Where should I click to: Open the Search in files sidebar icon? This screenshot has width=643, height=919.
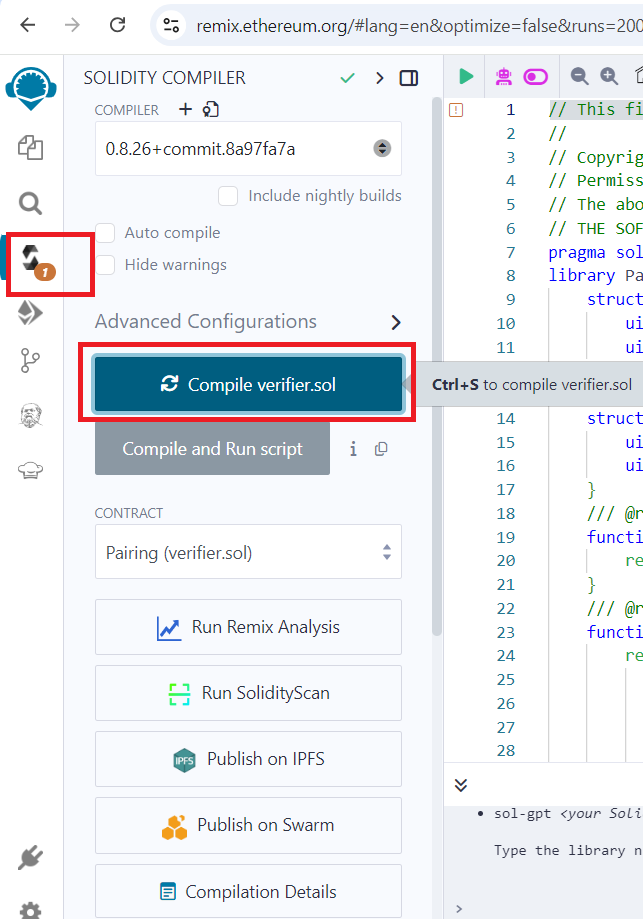[x=30, y=203]
